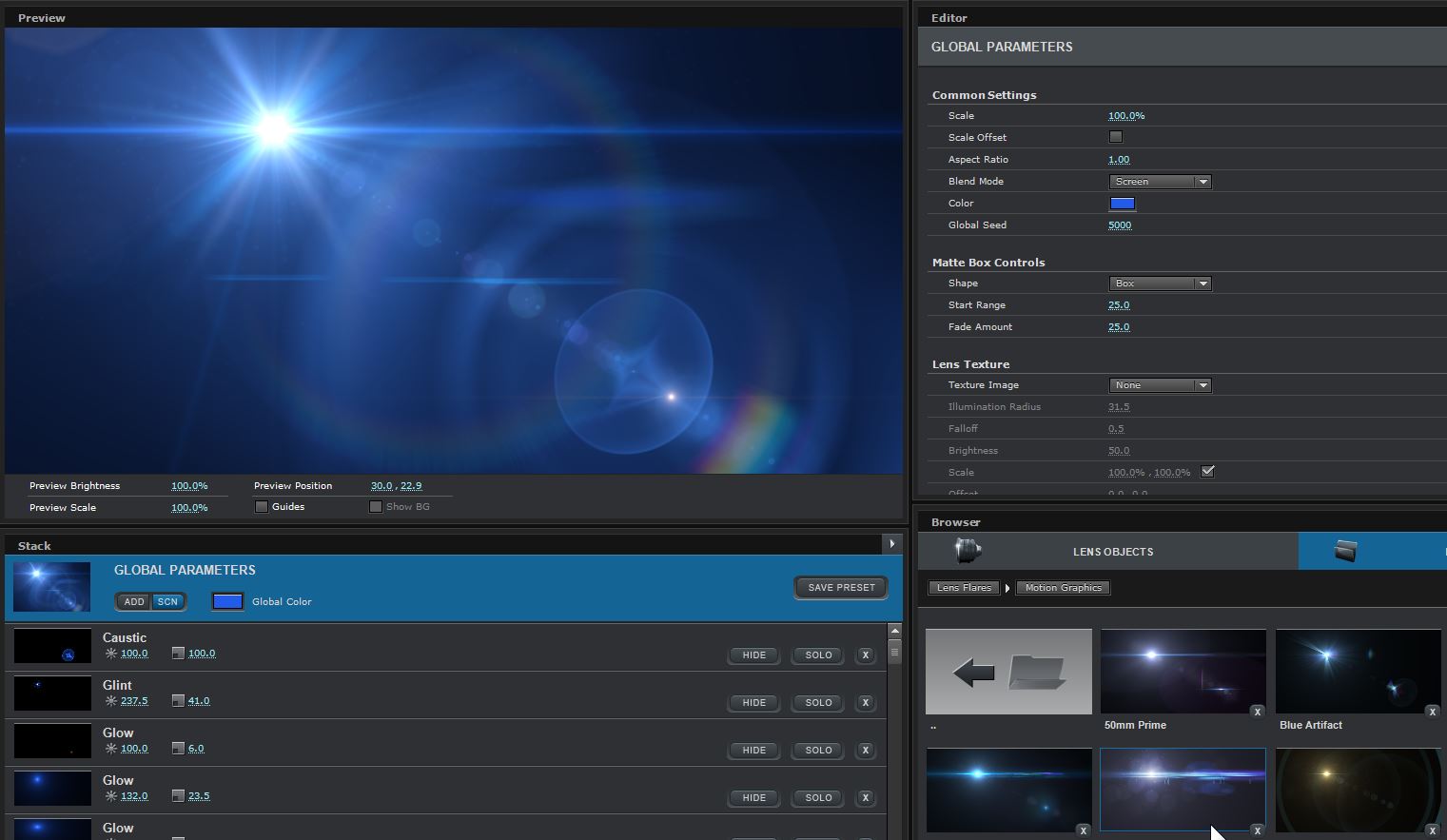Click the lens icon beside LENS OBJECTS
The height and width of the screenshot is (840, 1447).
pyautogui.click(x=968, y=551)
